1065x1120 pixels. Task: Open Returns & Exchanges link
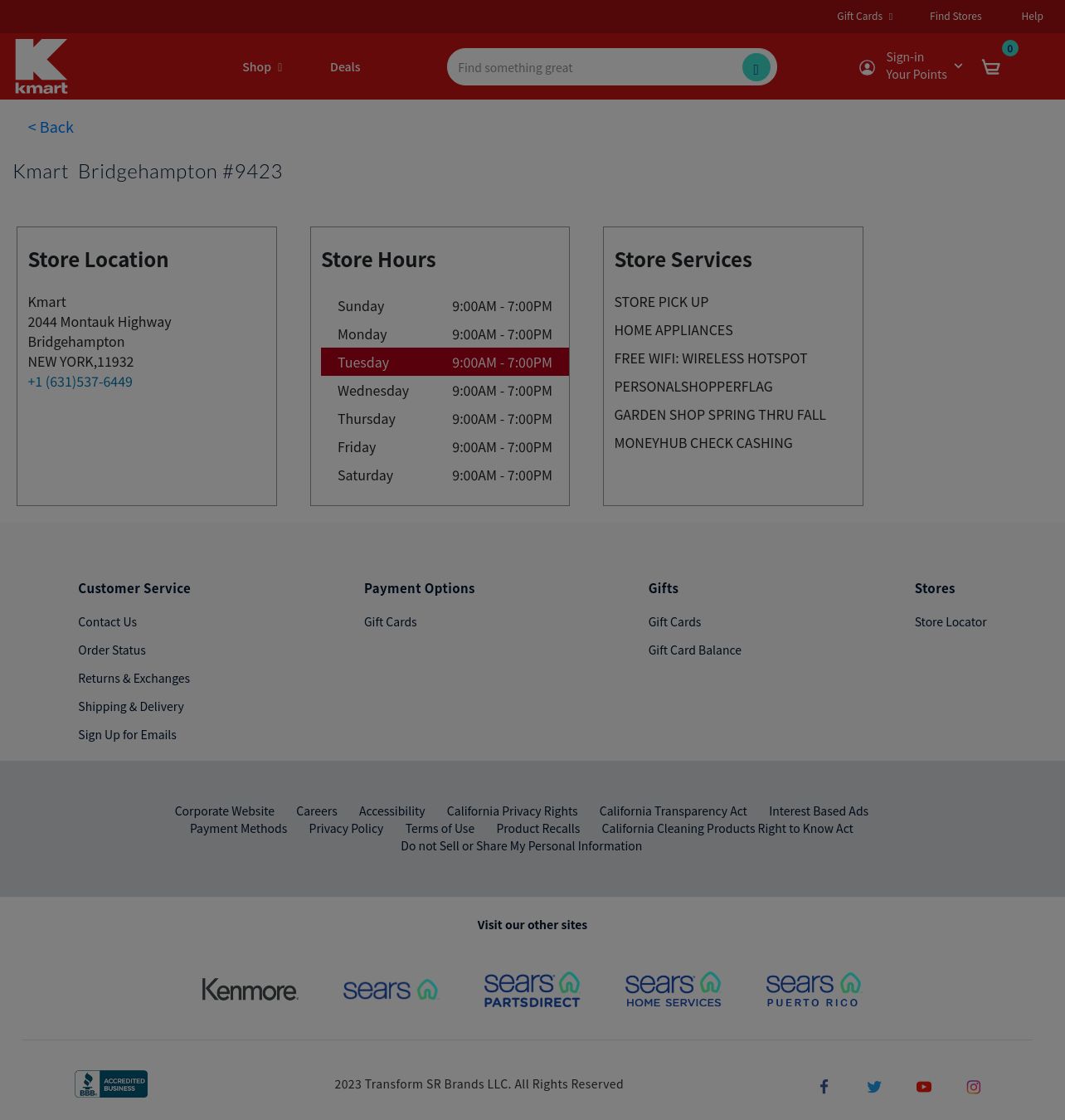tap(134, 678)
